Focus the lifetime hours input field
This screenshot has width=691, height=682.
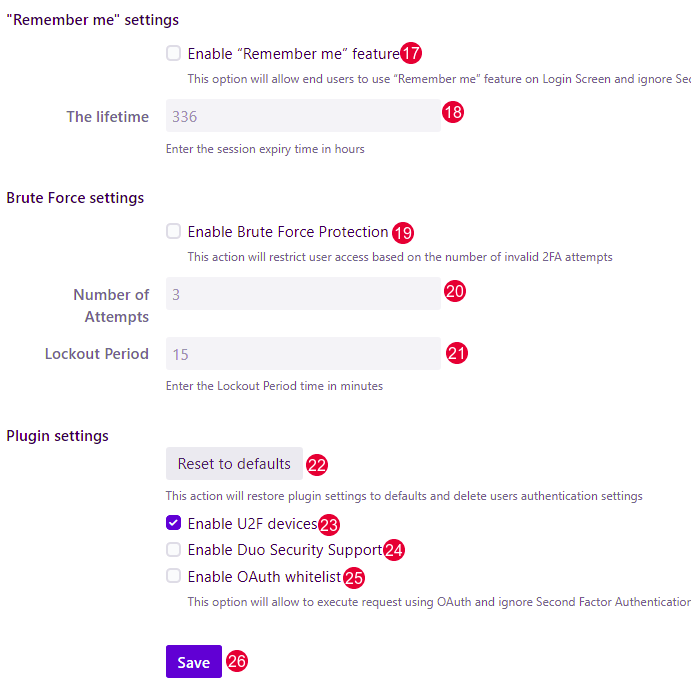303,116
